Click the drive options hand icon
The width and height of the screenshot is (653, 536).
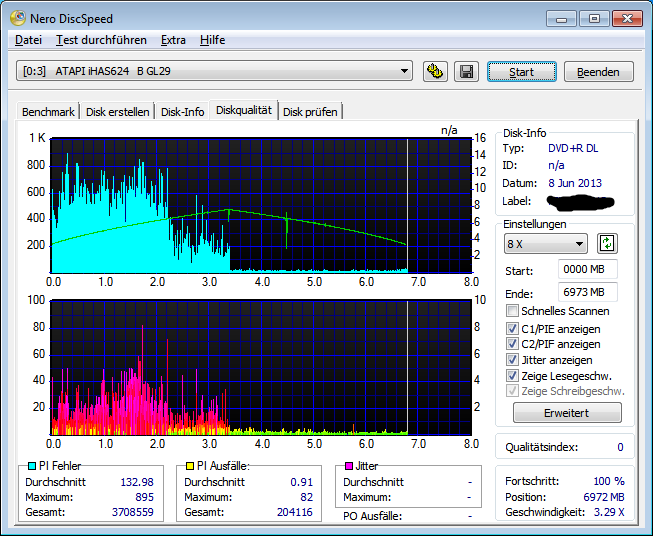(x=435, y=71)
